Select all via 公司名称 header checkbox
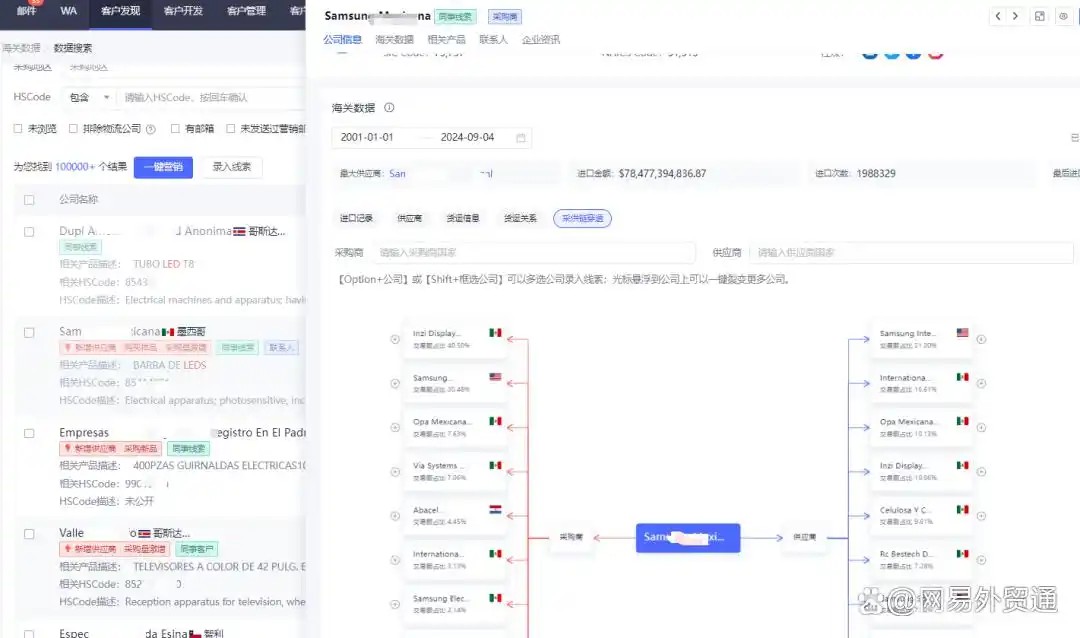The image size is (1080, 638). pyautogui.click(x=29, y=200)
